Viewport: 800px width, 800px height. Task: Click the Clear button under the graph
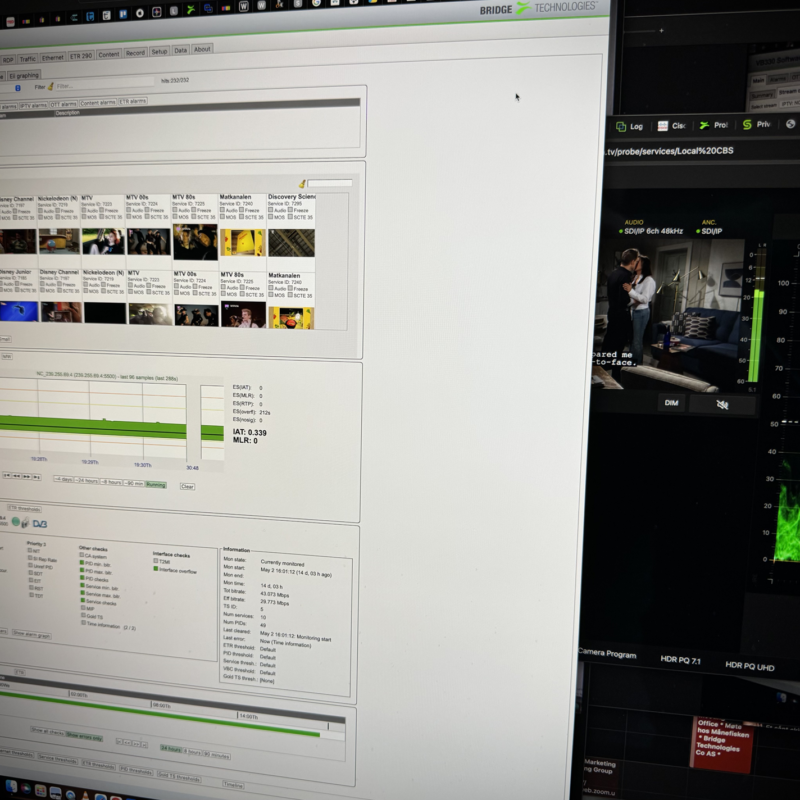[x=187, y=486]
